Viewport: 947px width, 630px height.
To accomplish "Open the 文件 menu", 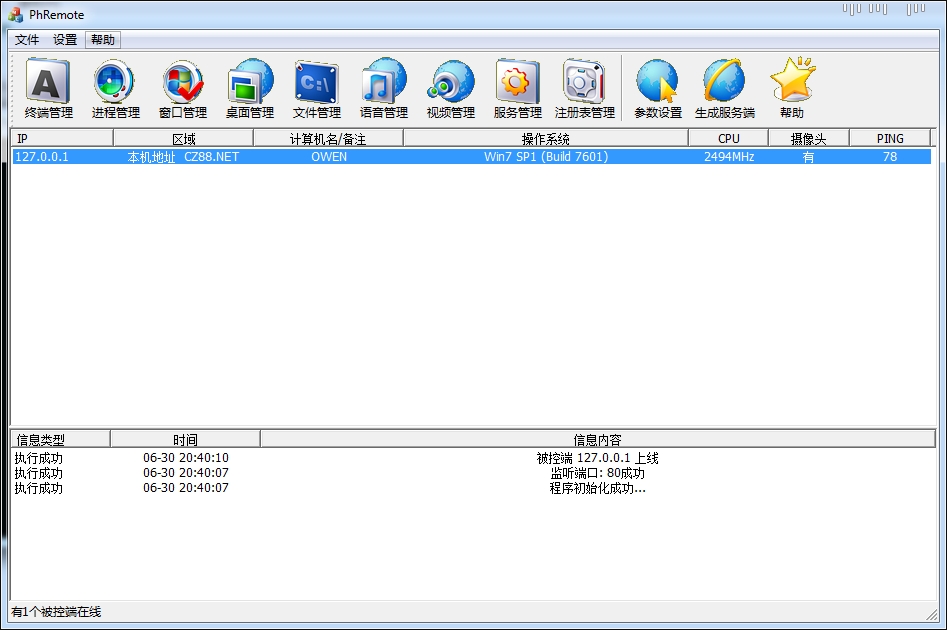I will [x=27, y=40].
